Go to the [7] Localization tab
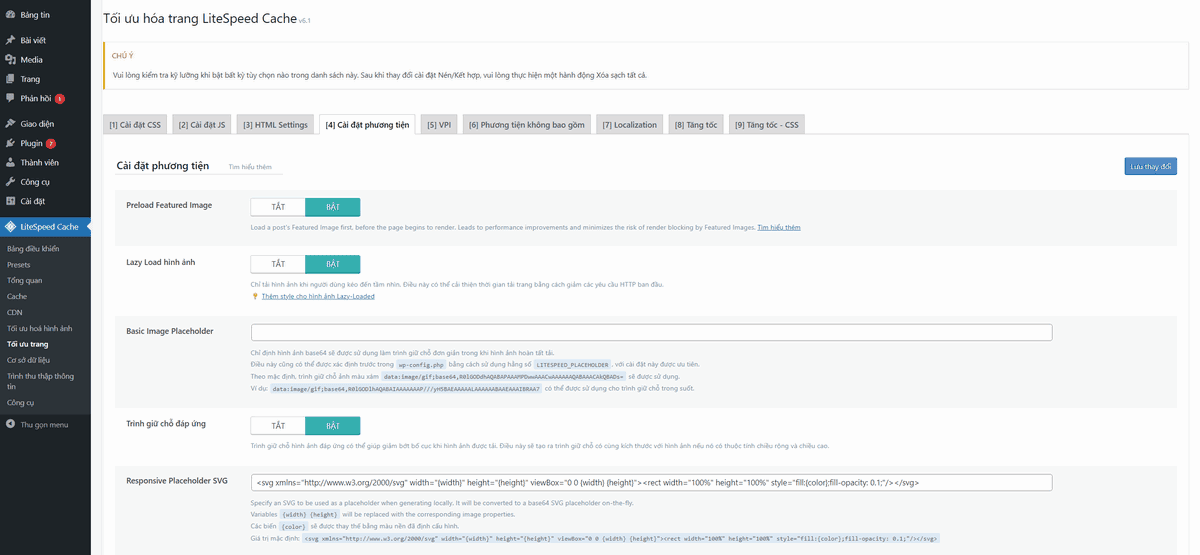The image size is (1200, 555). 629,125
